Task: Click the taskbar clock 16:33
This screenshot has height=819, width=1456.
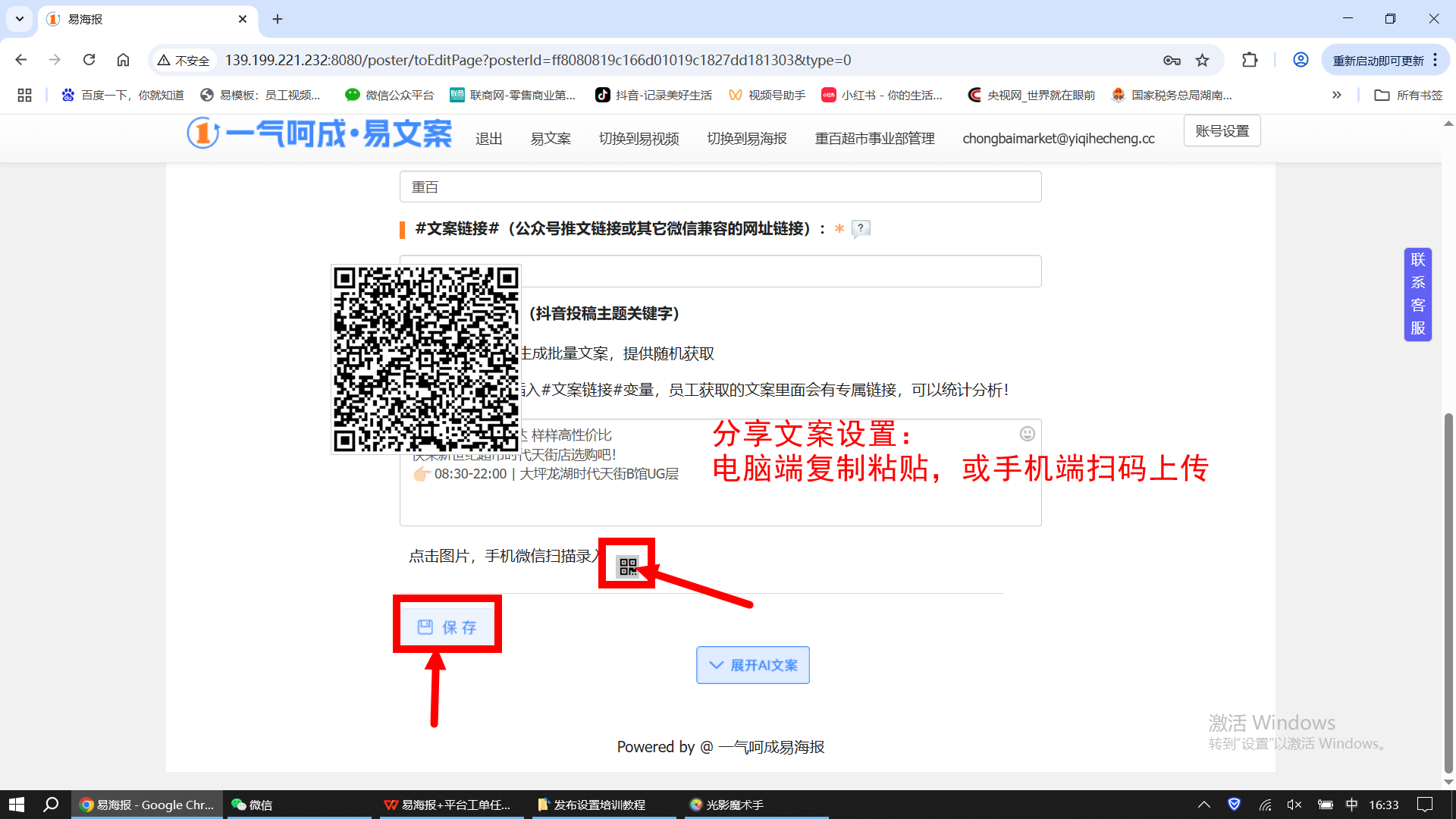Action: 1384,805
